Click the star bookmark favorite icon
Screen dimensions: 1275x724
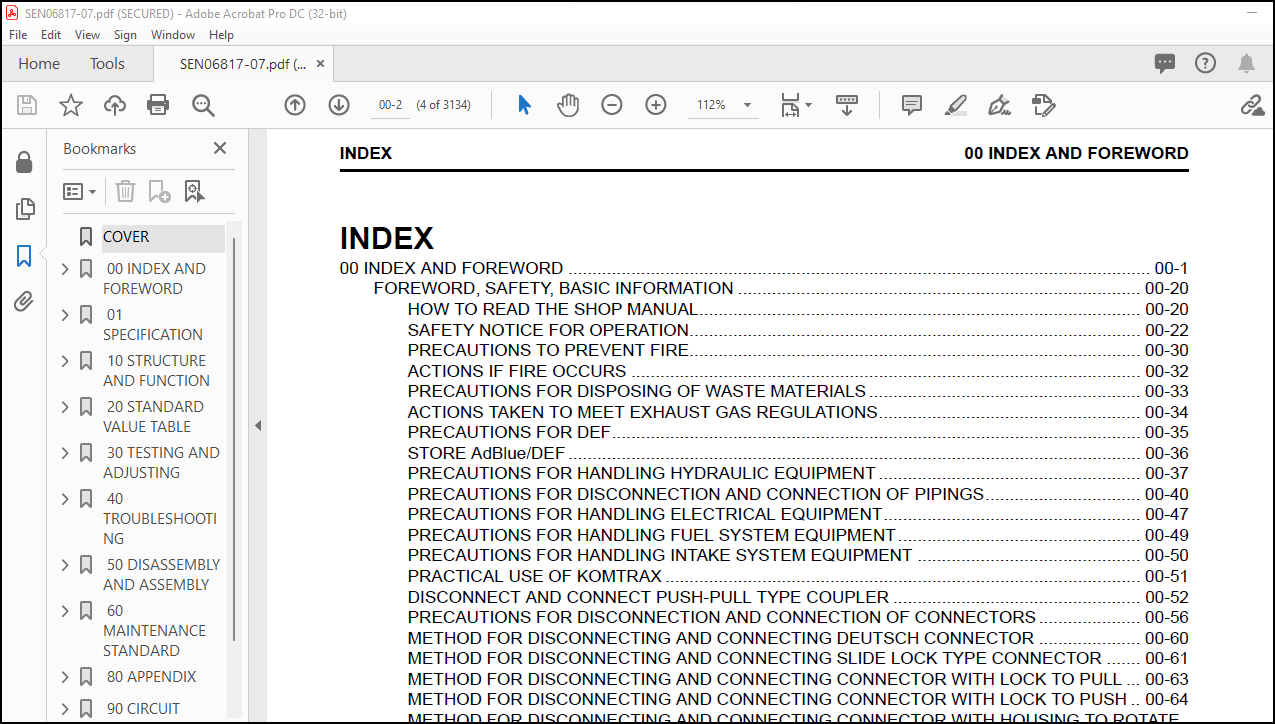click(x=71, y=105)
